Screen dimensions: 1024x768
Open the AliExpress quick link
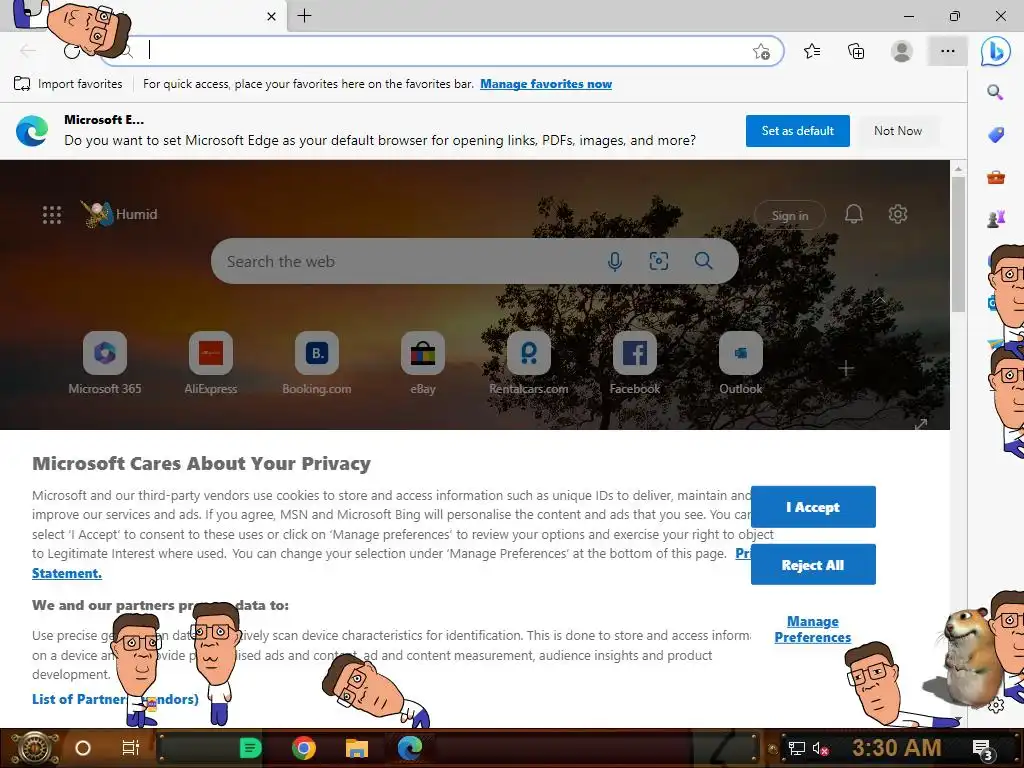pyautogui.click(x=210, y=363)
